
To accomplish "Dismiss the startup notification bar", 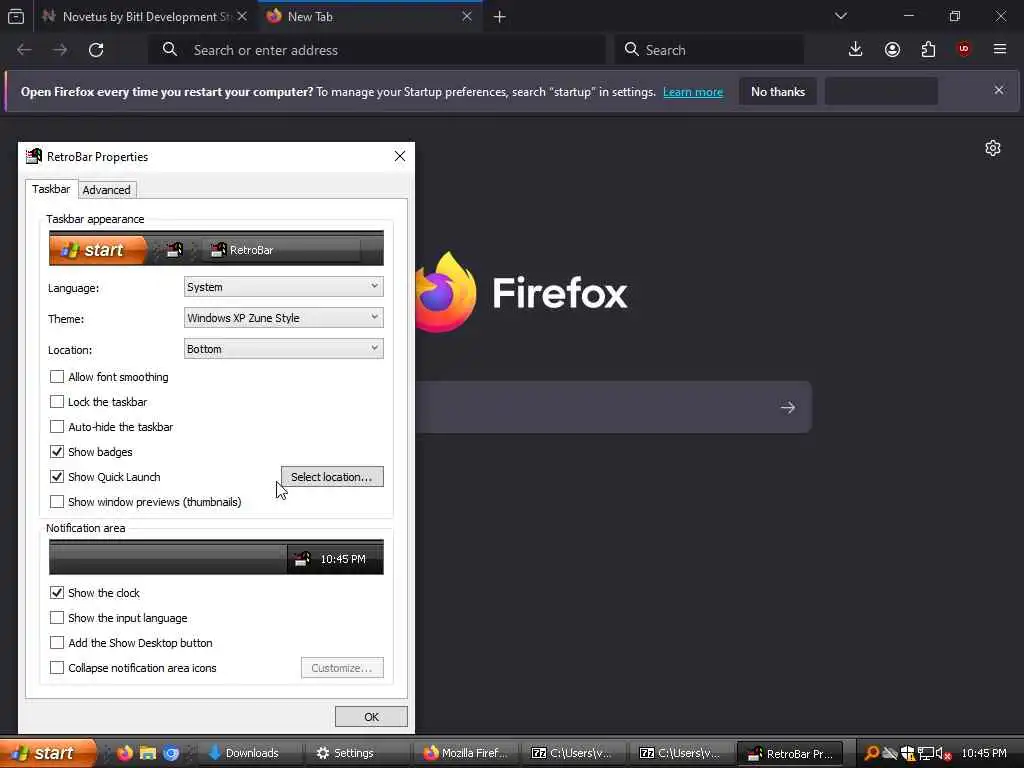I will (x=999, y=90).
